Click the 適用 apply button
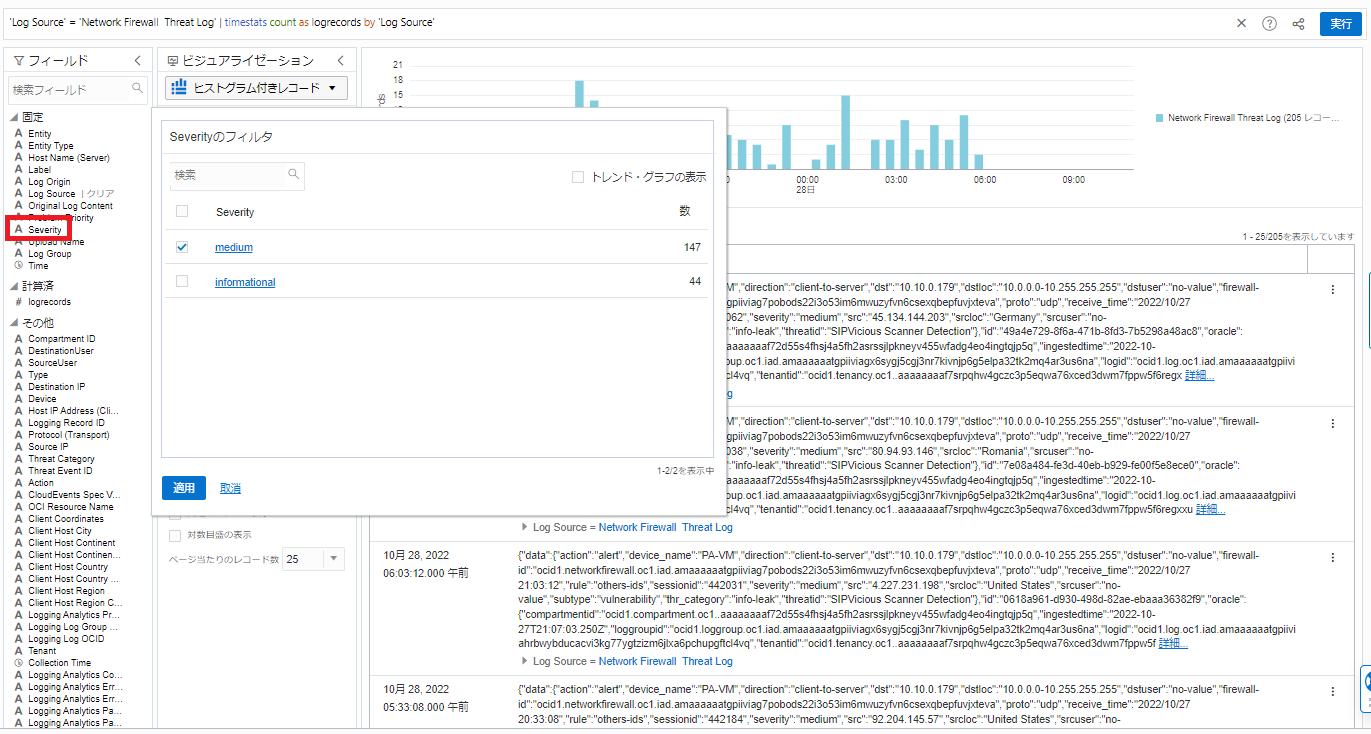 point(184,488)
